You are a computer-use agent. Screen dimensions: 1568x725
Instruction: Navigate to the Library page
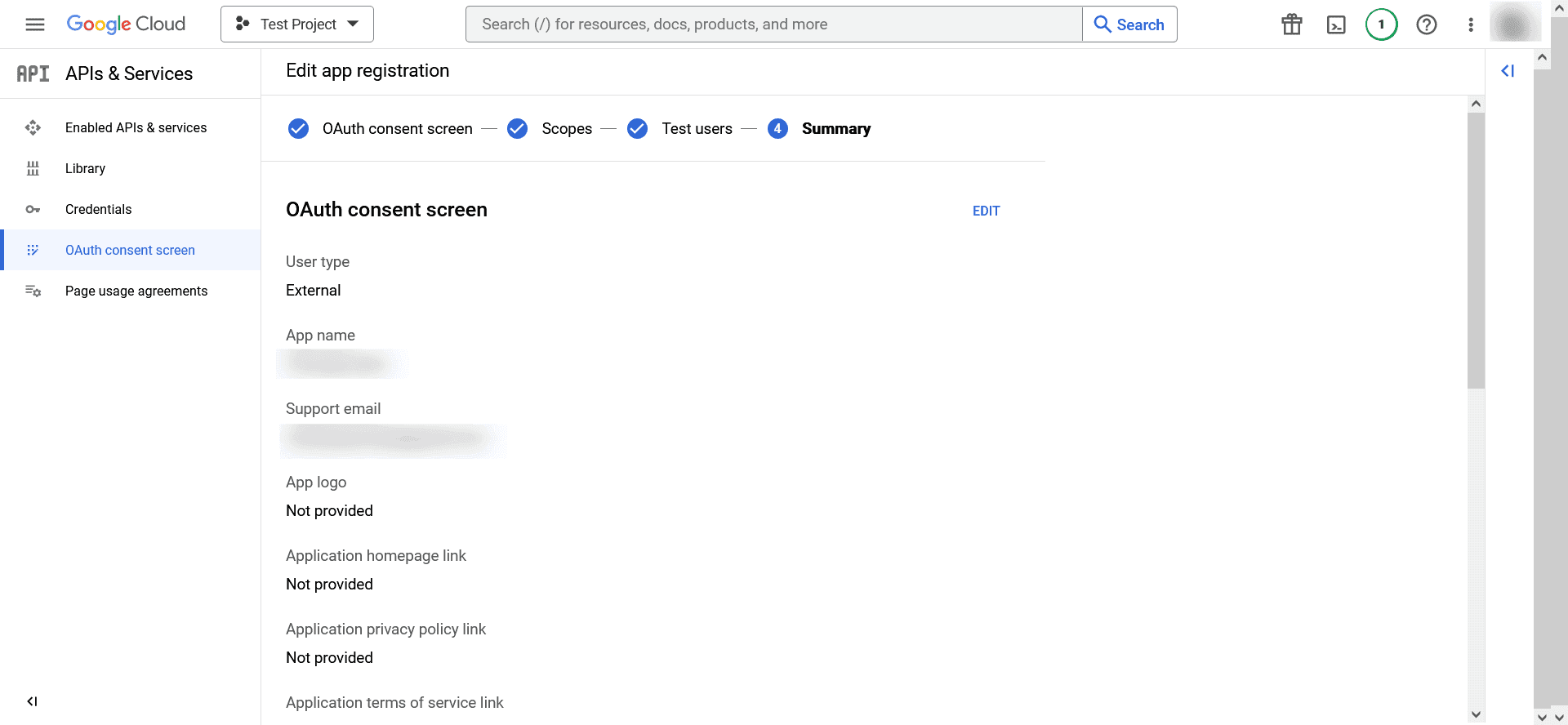click(85, 168)
